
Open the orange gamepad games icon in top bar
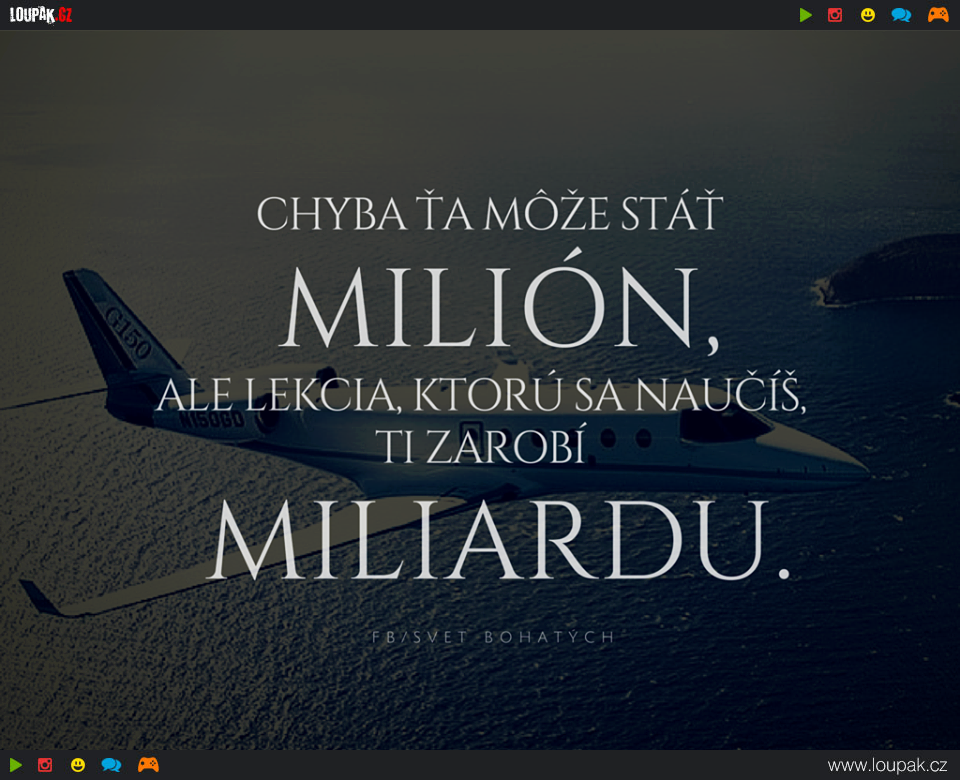(x=938, y=15)
